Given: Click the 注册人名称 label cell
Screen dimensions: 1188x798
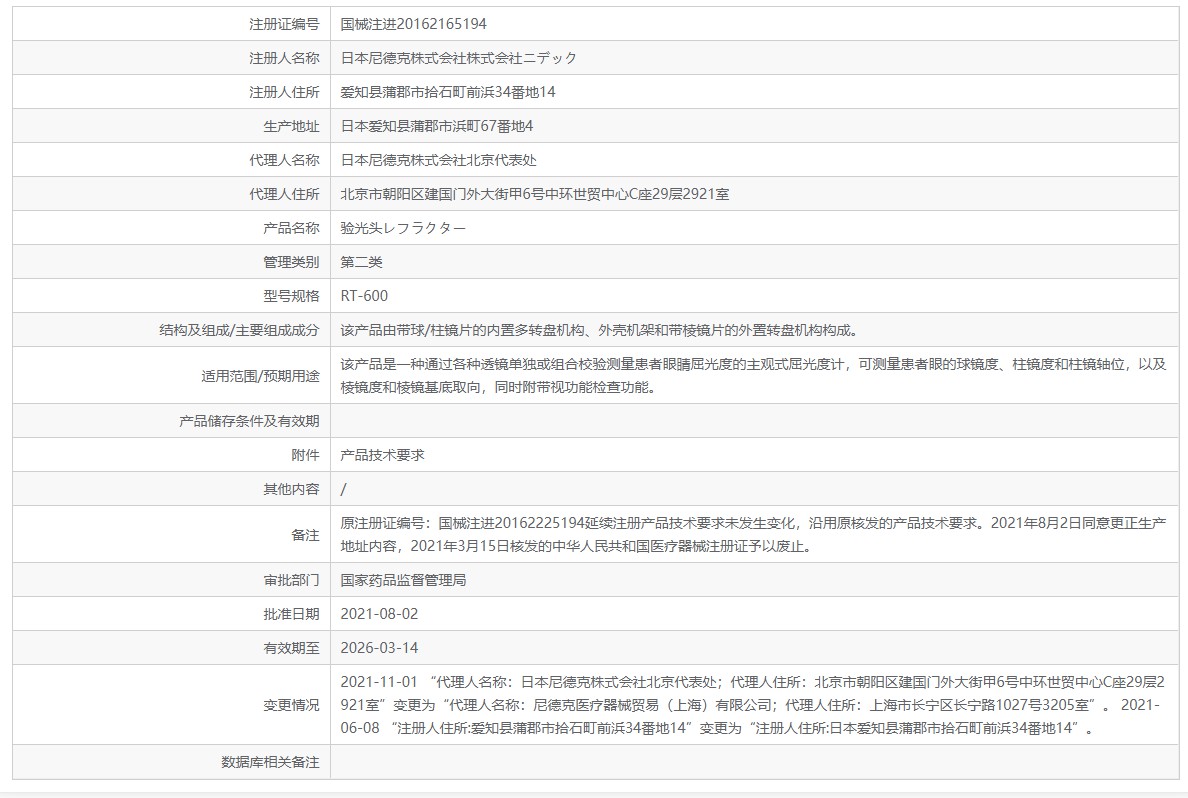Looking at the screenshot, I should (171, 58).
